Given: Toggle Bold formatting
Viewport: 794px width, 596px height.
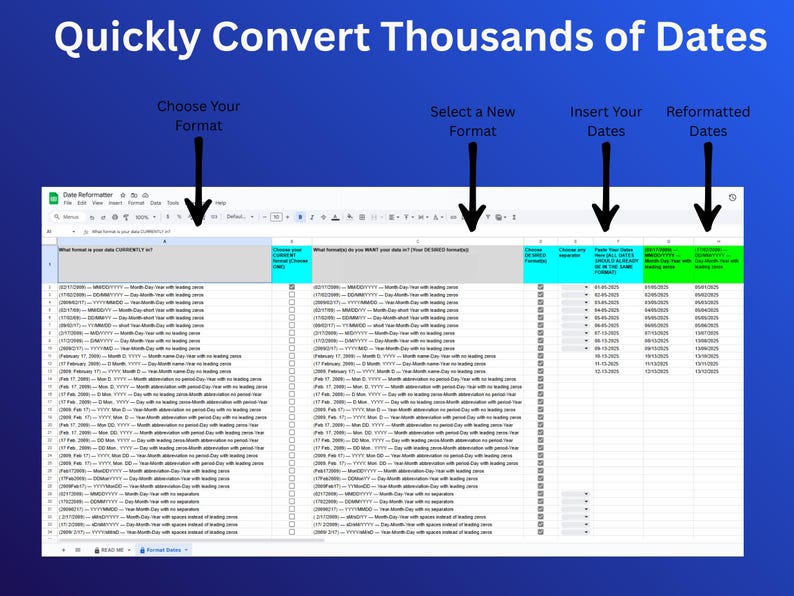Looking at the screenshot, I should click(300, 217).
